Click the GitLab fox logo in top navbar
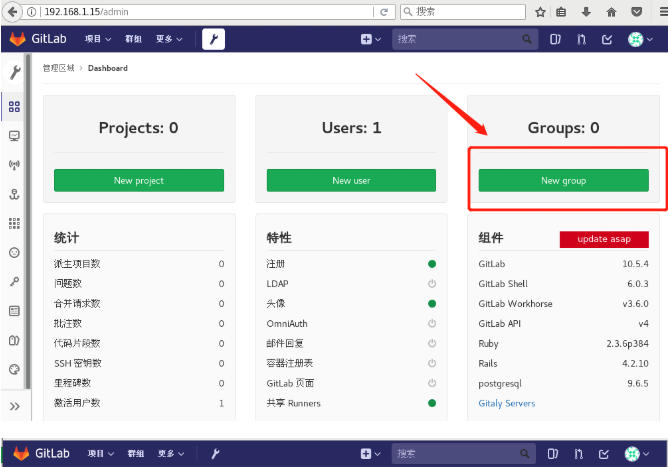 (17, 39)
